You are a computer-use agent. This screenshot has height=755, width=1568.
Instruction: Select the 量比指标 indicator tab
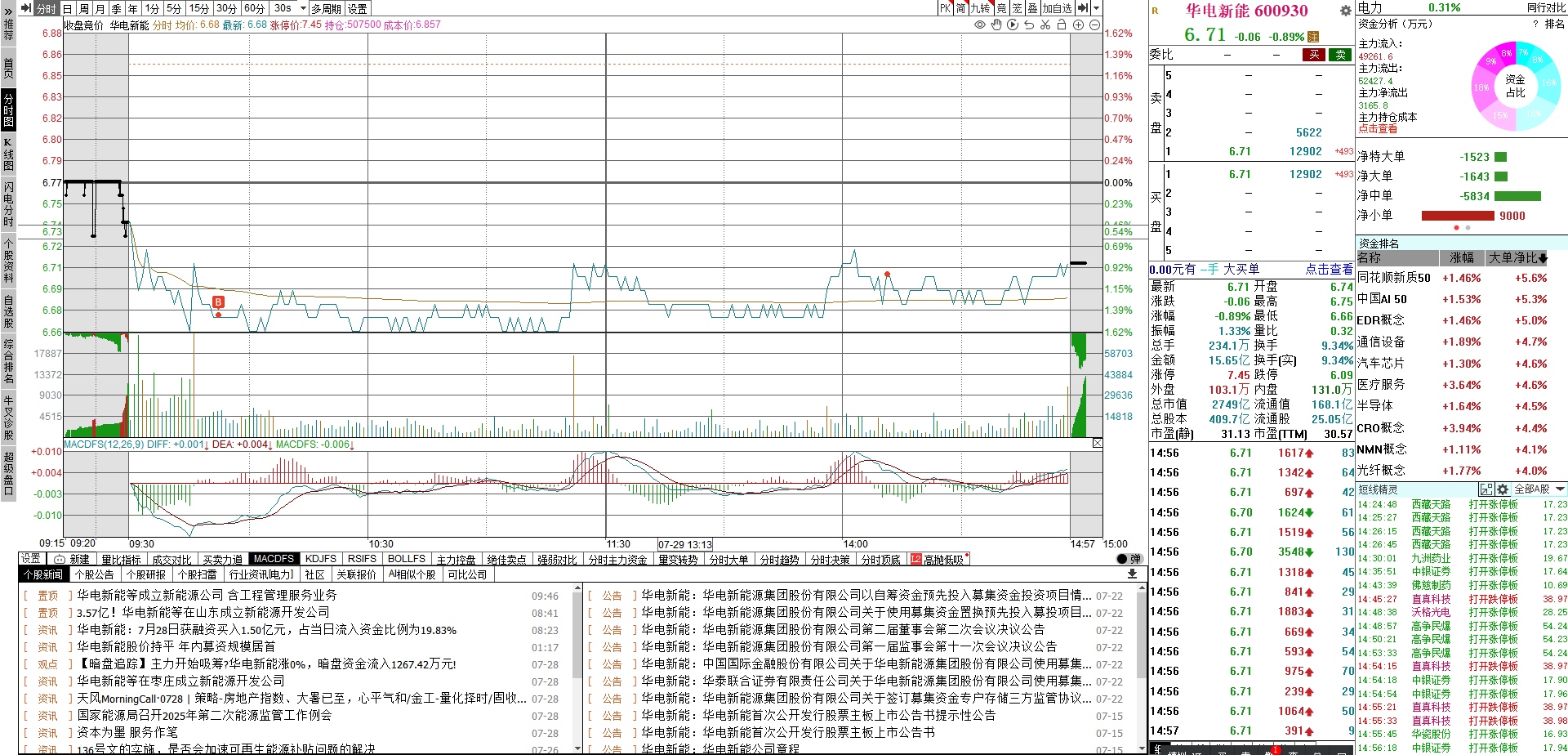tap(122, 559)
